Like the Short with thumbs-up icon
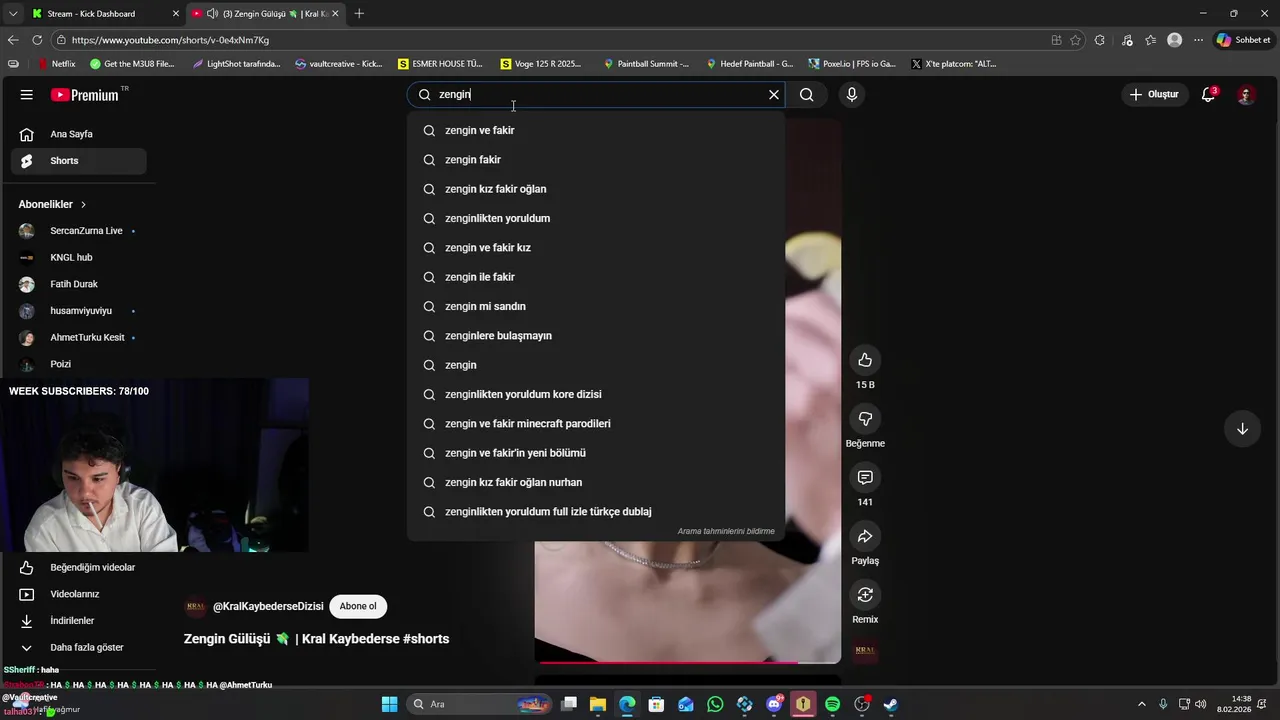The image size is (1280, 720). 865,360
